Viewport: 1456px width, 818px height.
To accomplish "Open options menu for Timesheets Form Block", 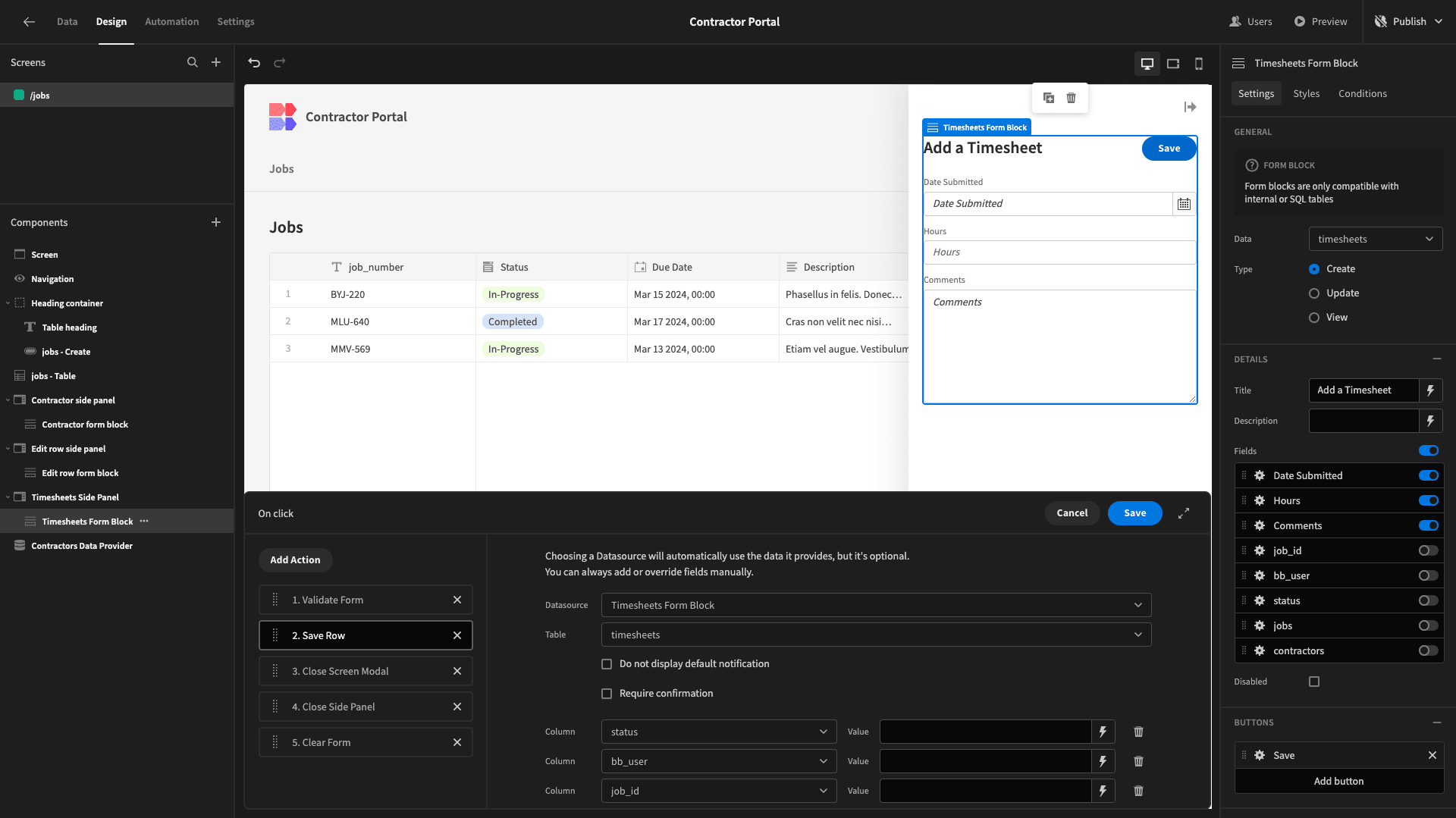I will 144,521.
